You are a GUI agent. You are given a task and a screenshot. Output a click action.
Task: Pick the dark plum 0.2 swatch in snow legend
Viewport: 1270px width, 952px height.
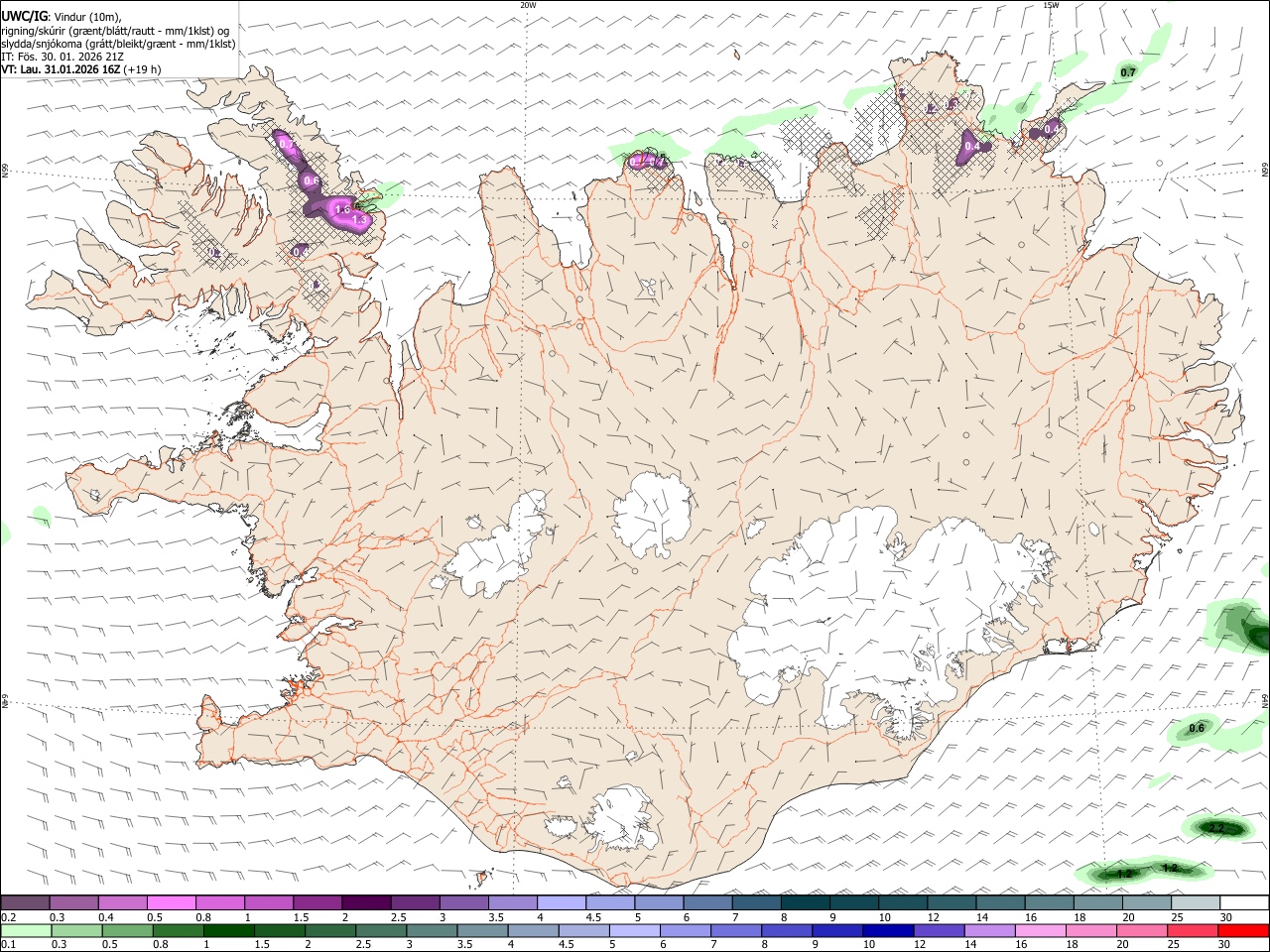25,903
